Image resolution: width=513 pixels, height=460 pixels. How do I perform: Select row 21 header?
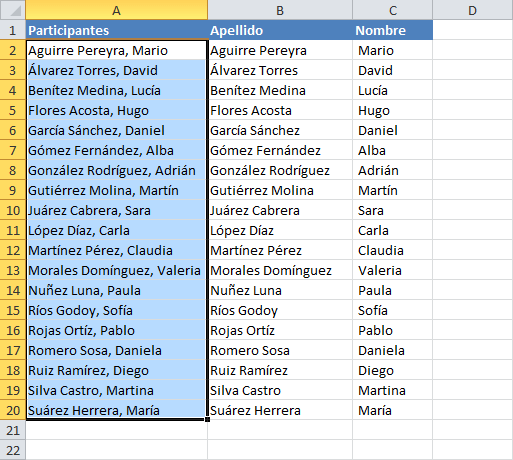click(13, 430)
